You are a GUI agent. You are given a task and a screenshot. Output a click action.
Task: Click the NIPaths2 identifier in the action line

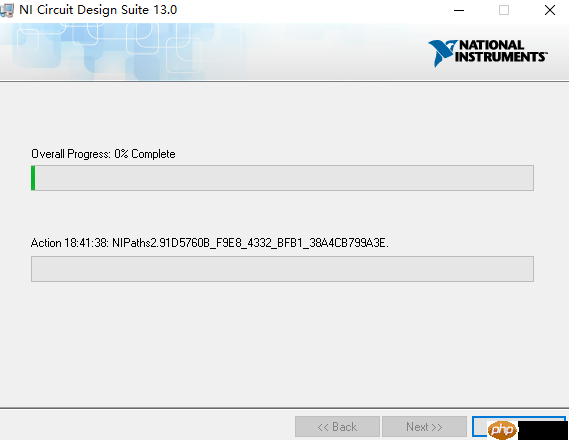250,243
